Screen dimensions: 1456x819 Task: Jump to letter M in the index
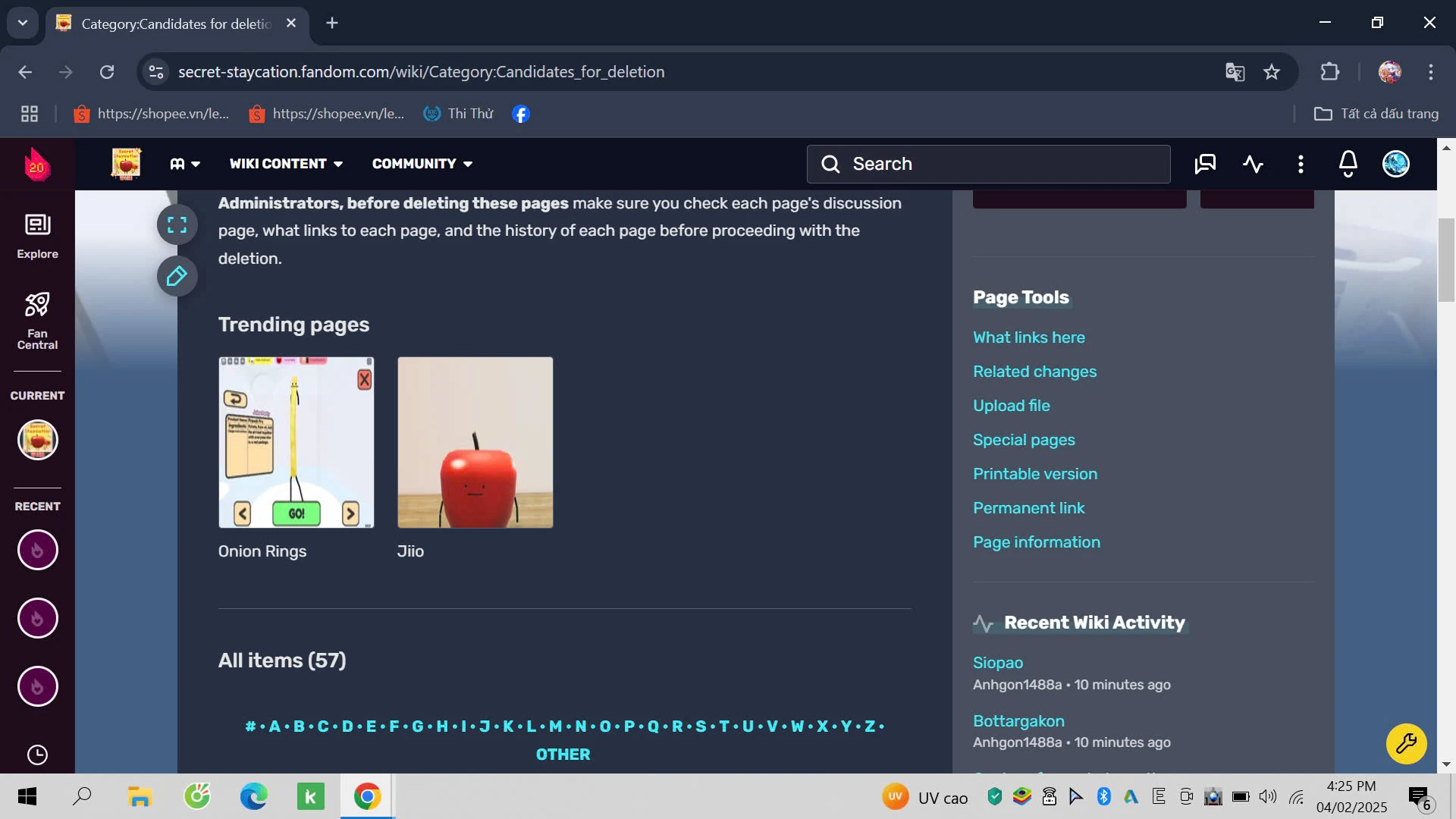(555, 726)
